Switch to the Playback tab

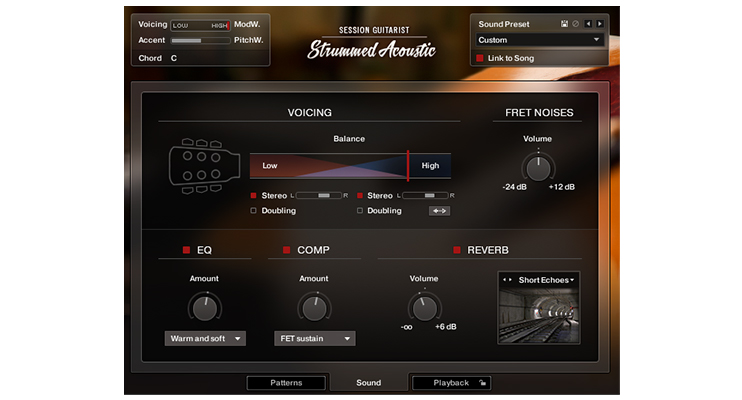click(x=451, y=382)
